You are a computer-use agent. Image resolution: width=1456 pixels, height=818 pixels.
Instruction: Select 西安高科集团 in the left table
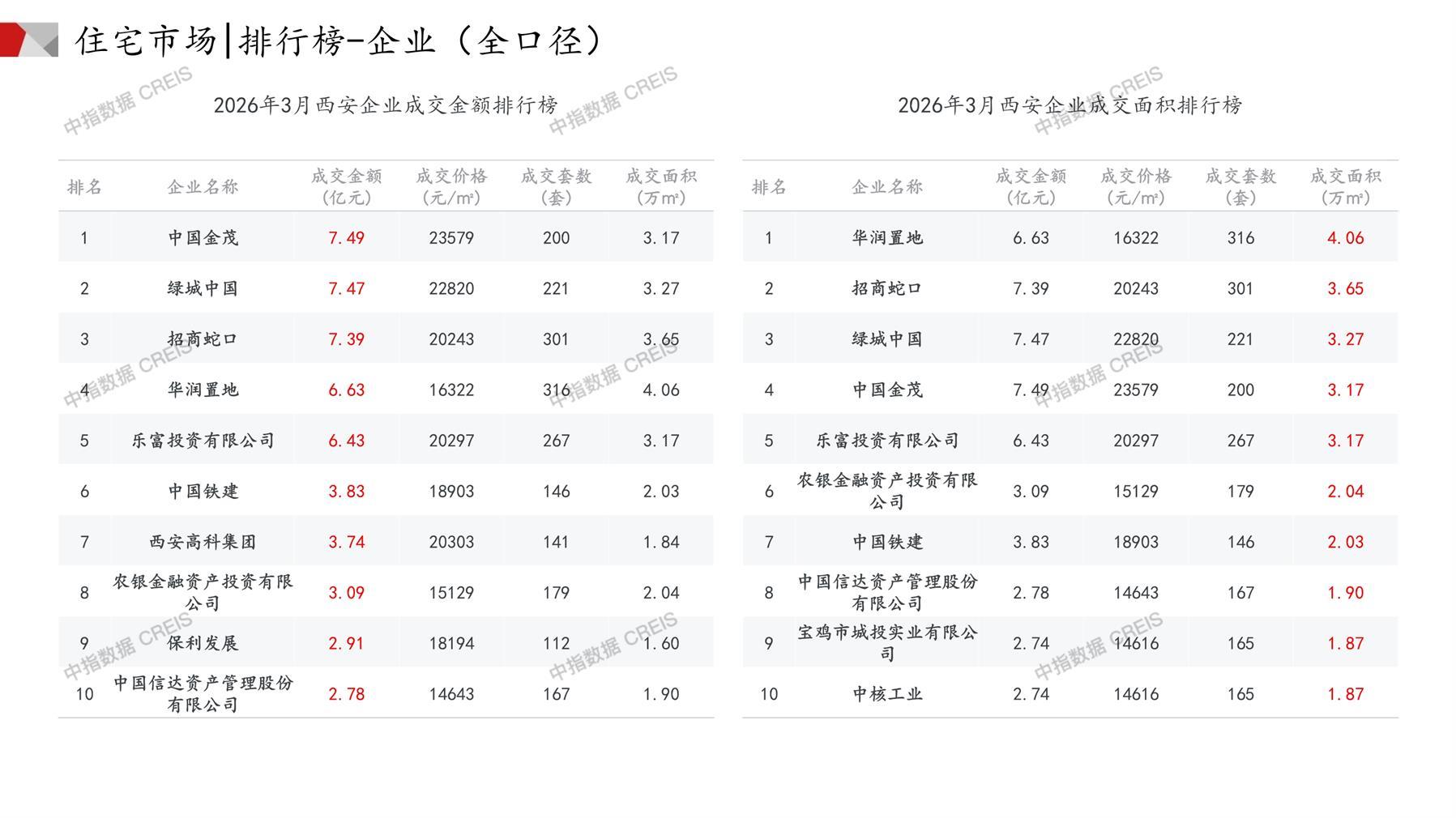[x=203, y=542]
